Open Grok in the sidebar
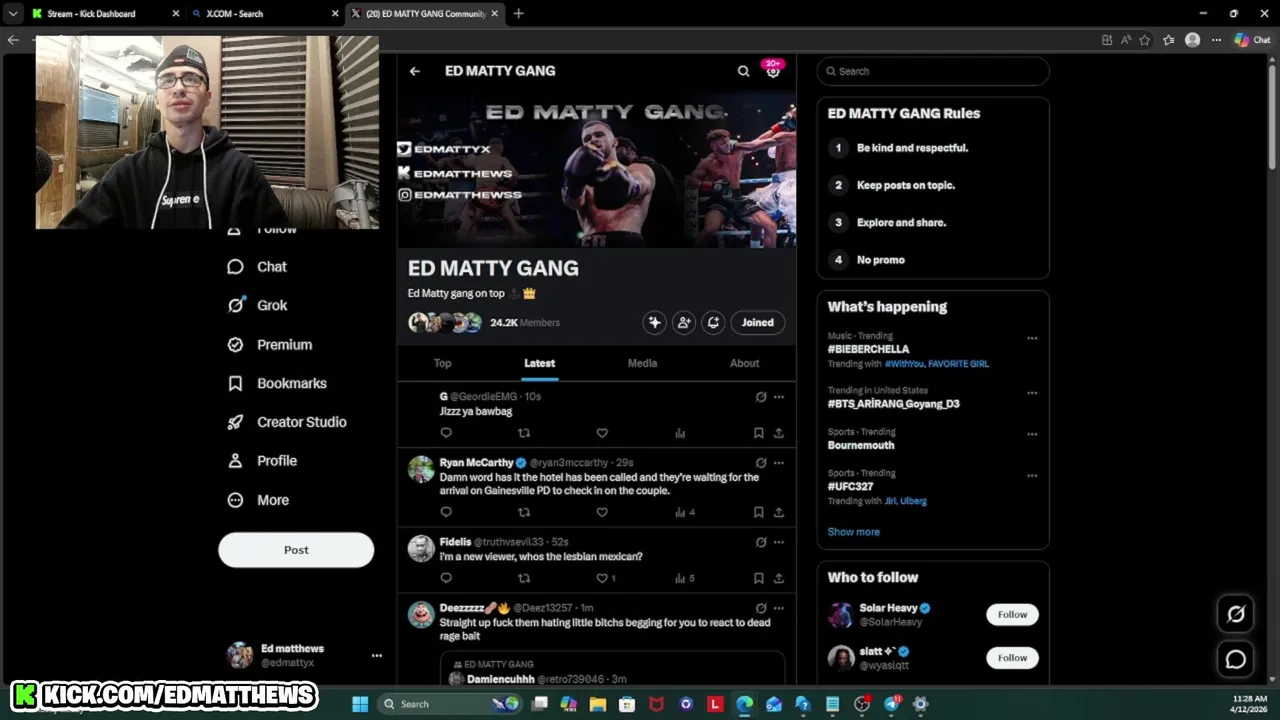This screenshot has width=1280, height=720. 257,306
